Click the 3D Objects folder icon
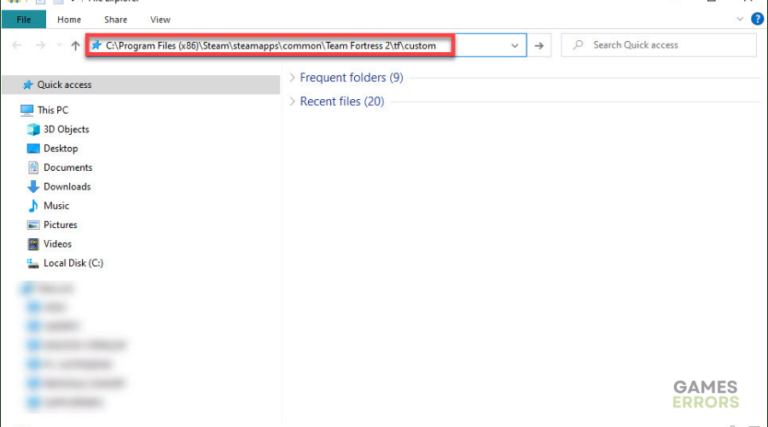Viewport: 768px width, 427px height. pyautogui.click(x=33, y=129)
